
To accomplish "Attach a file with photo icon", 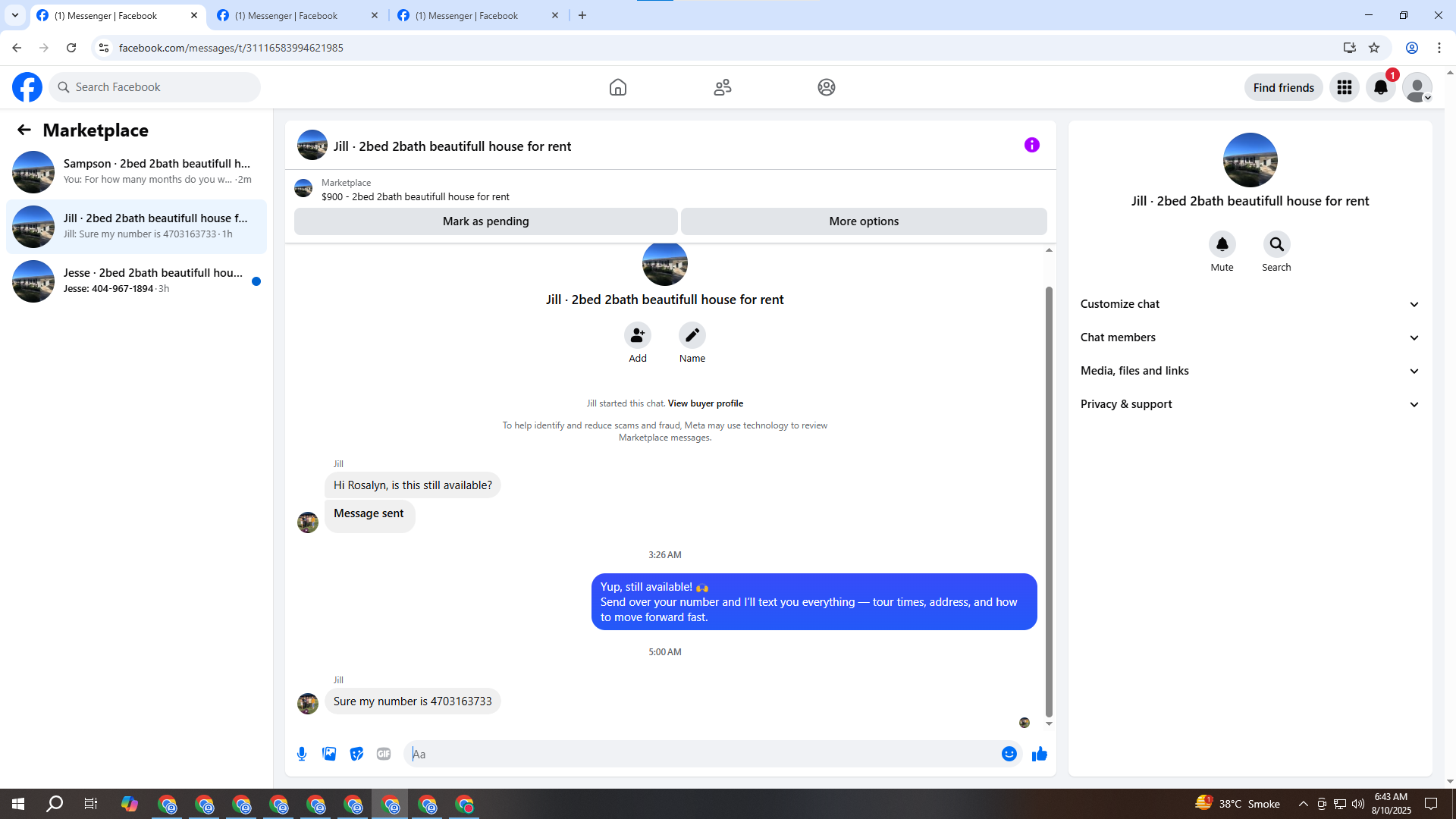I will coord(329,754).
